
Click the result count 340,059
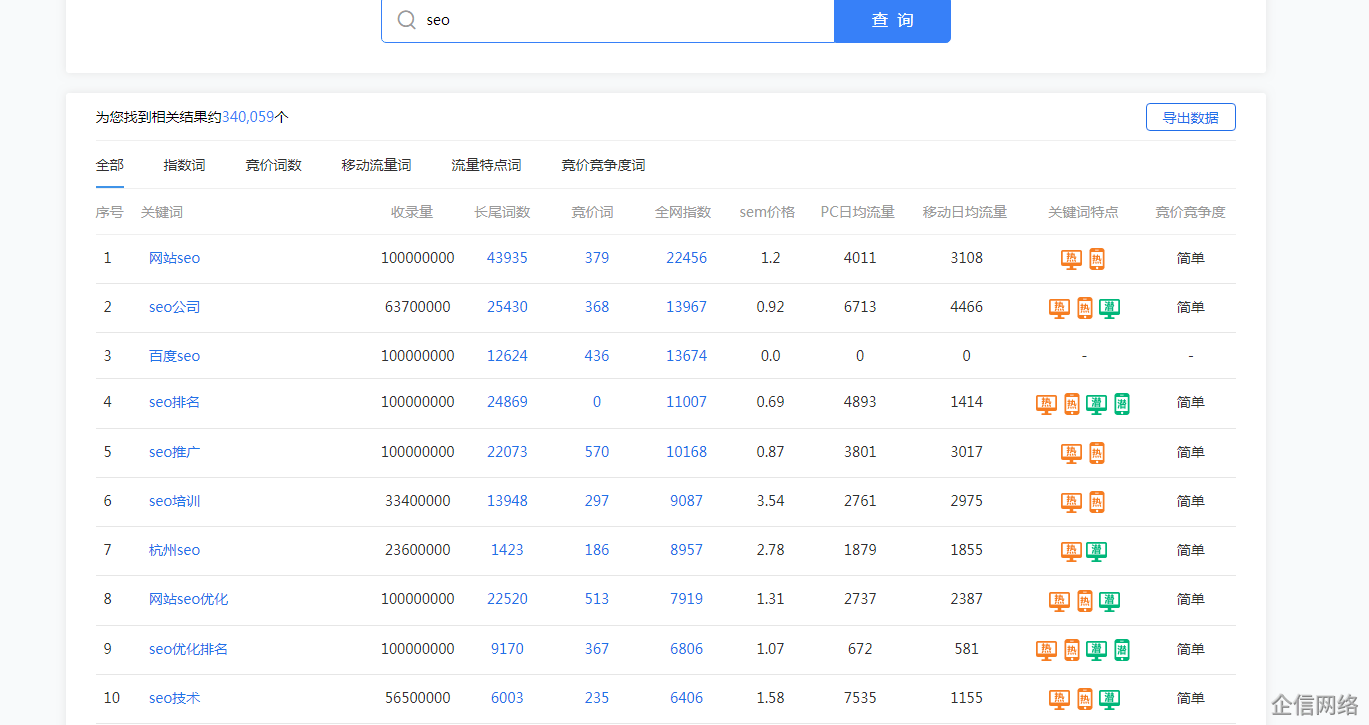tap(248, 117)
